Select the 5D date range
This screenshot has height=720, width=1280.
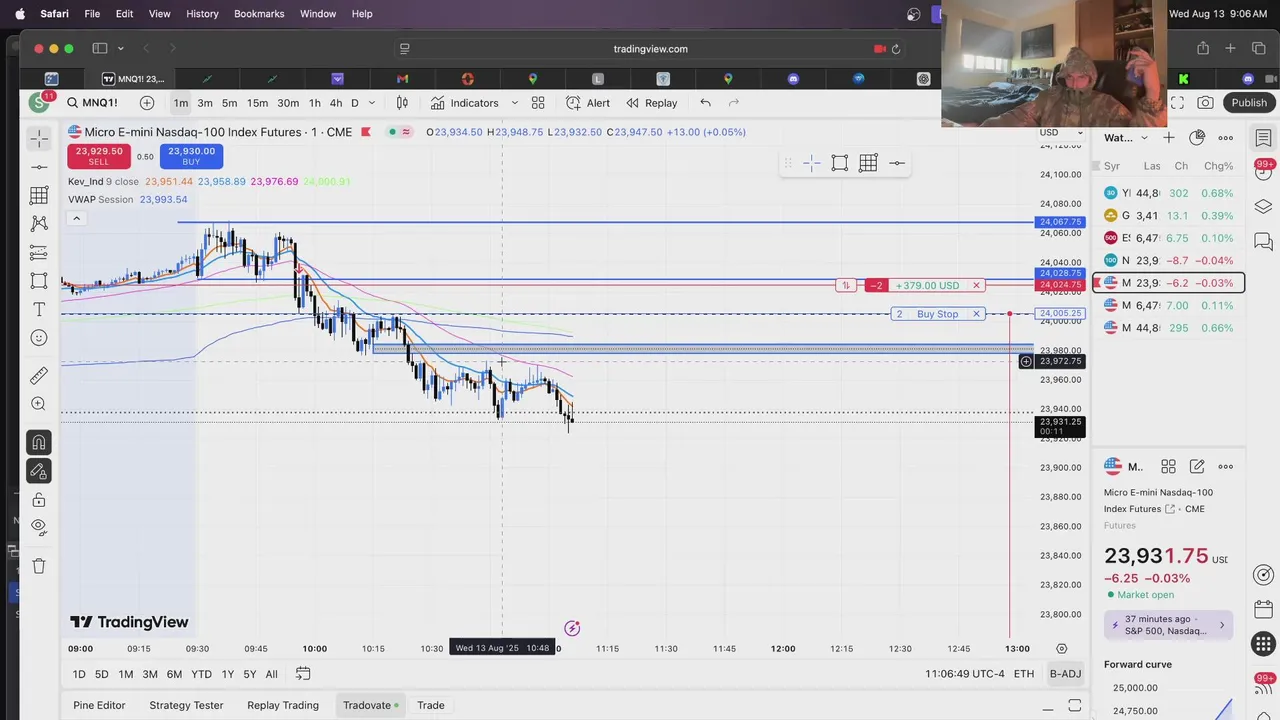point(101,674)
